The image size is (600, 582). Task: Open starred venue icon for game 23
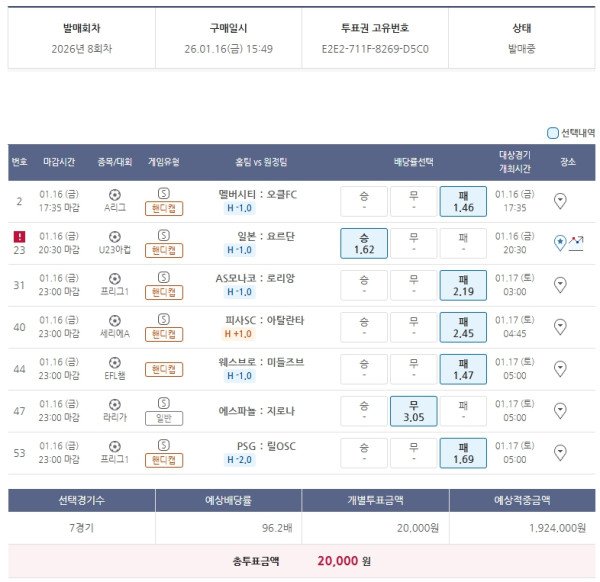pyautogui.click(x=560, y=243)
